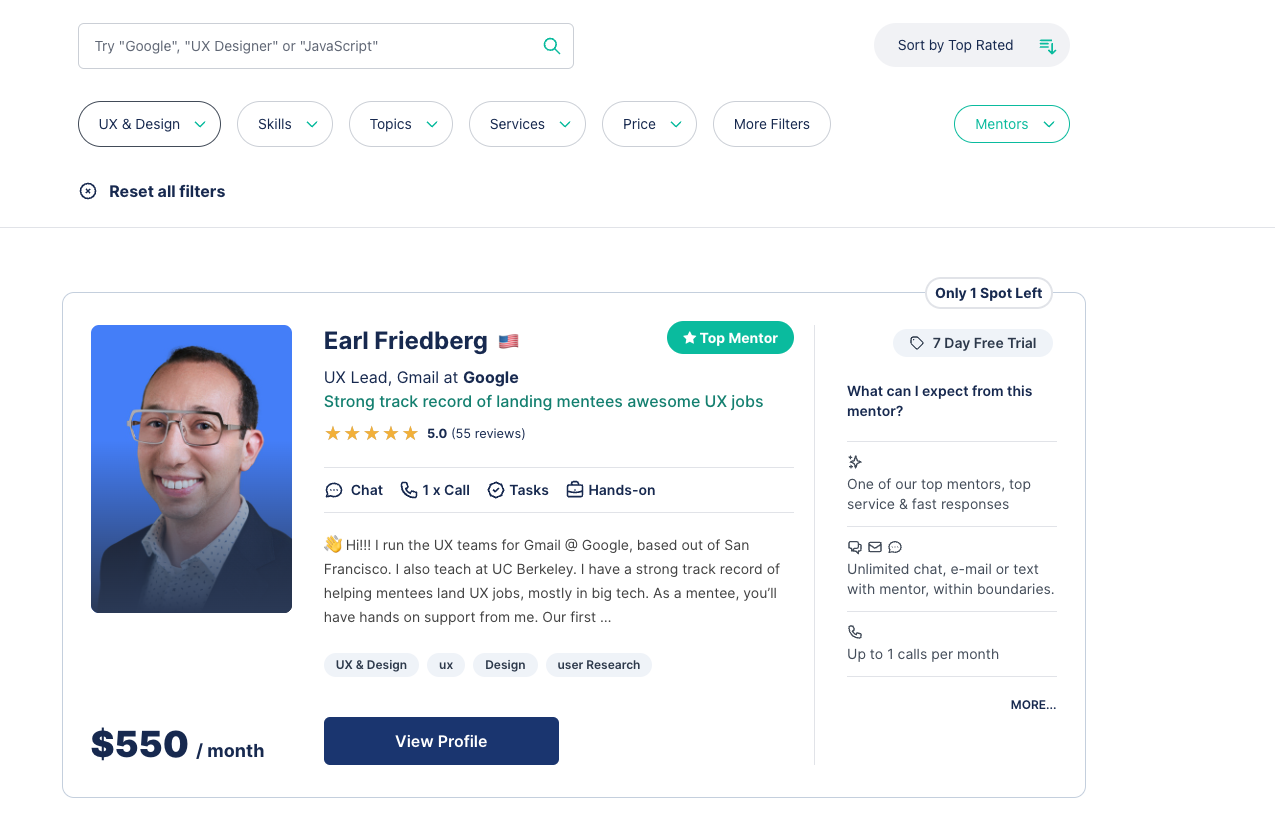Toggle the user Research tag

point(598,664)
